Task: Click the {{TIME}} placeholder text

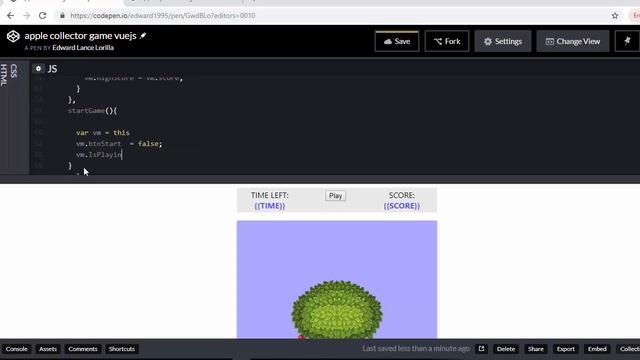Action: pos(270,206)
